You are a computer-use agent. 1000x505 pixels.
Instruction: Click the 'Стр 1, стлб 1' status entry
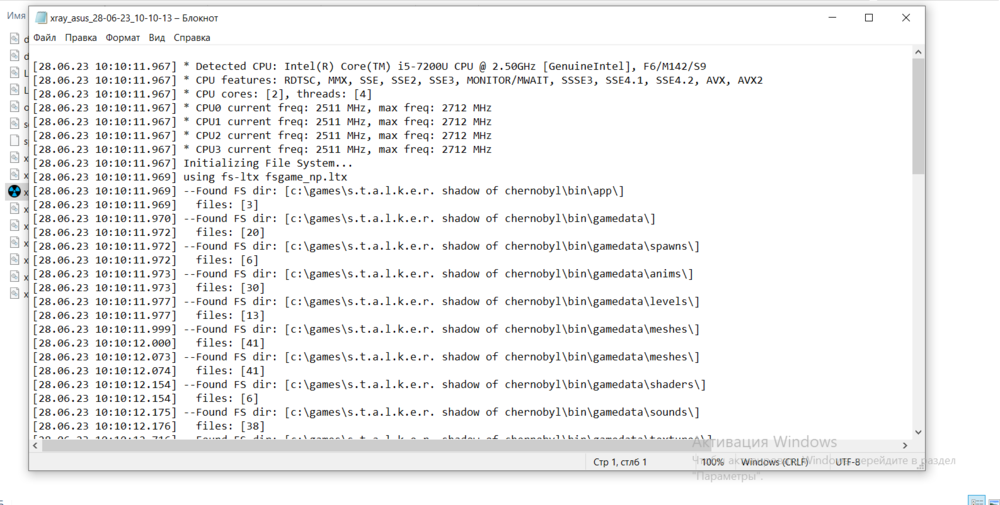click(620, 462)
